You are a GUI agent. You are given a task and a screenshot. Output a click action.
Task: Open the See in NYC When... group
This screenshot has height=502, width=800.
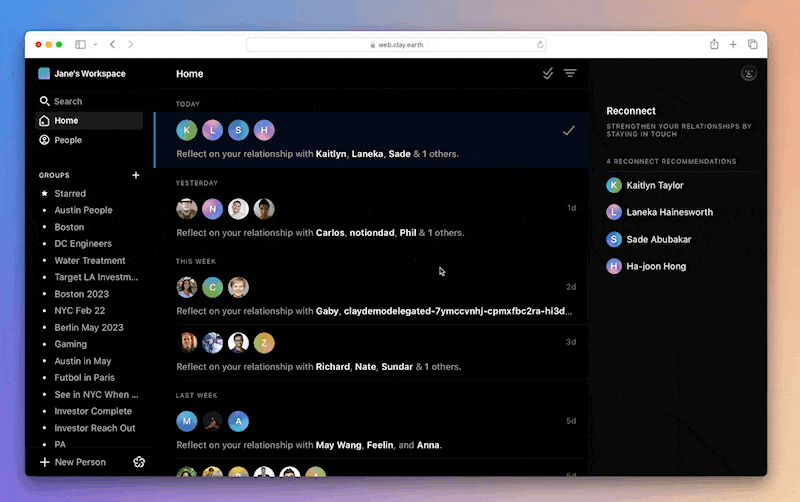pyautogui.click(x=96, y=394)
